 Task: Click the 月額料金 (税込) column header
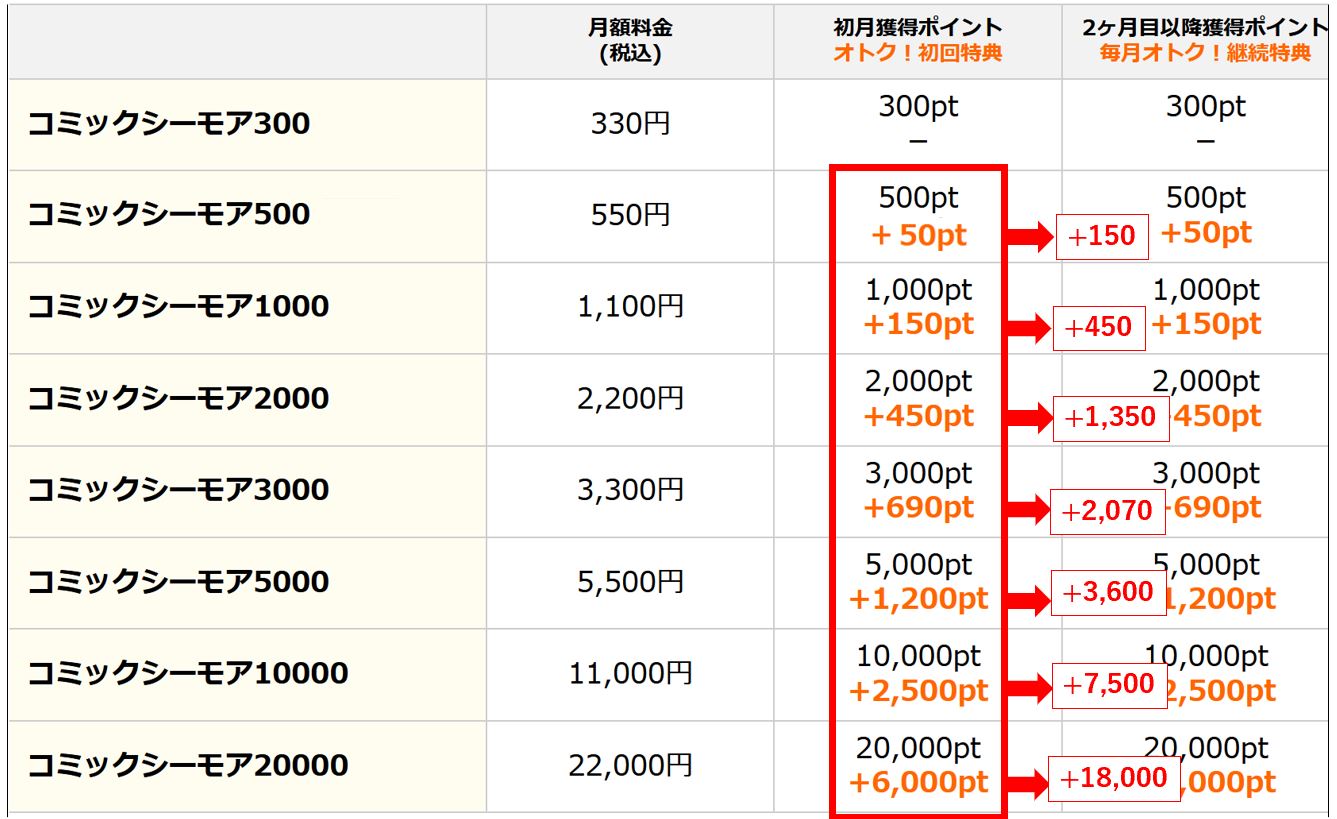point(630,41)
